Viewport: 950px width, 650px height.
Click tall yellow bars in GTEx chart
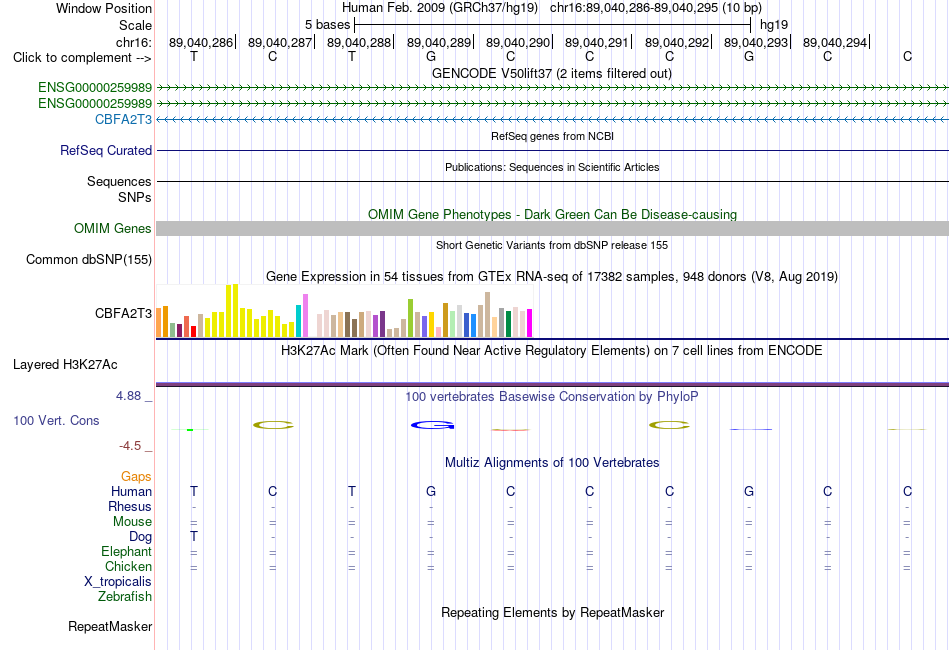click(232, 311)
